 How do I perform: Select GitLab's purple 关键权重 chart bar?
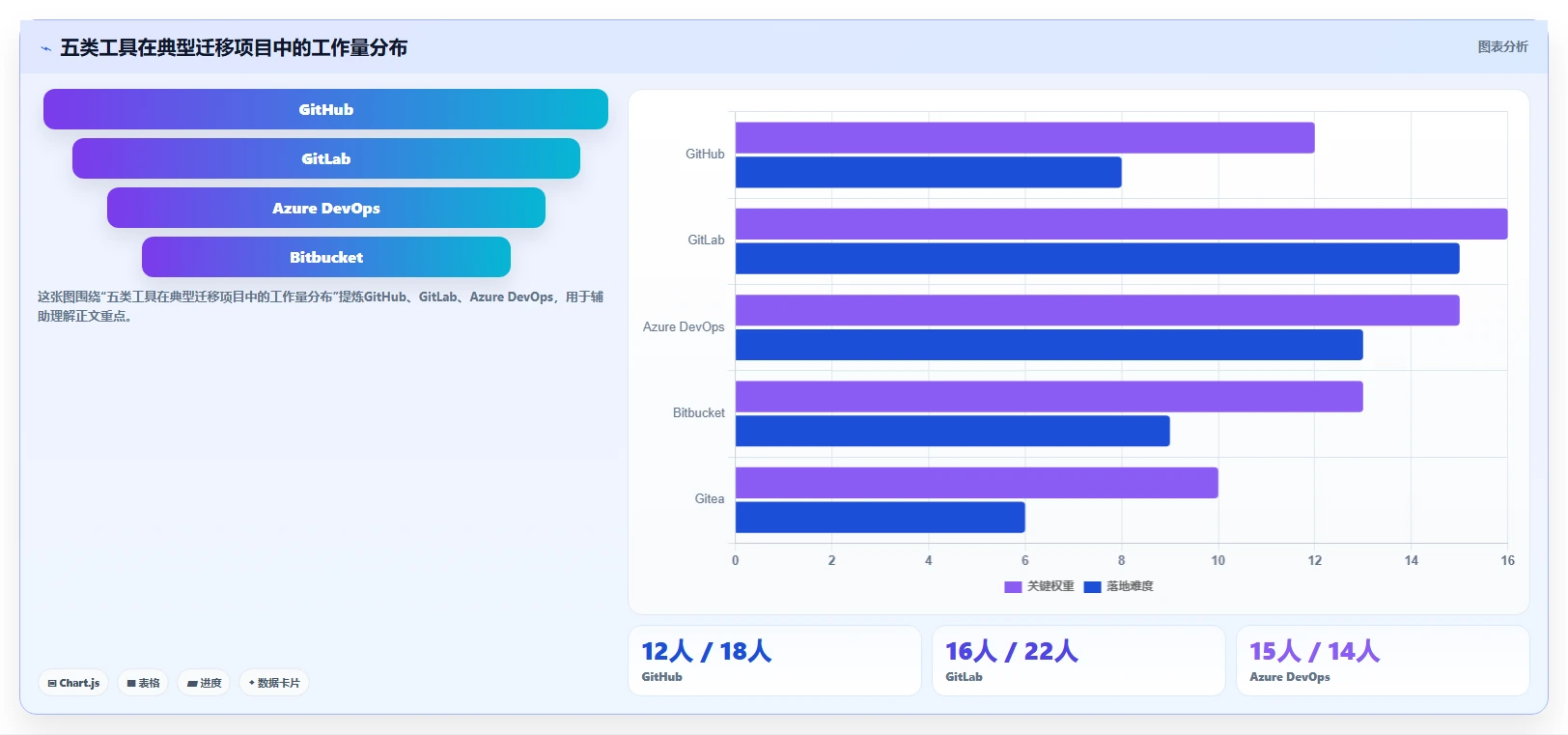(x=1121, y=224)
